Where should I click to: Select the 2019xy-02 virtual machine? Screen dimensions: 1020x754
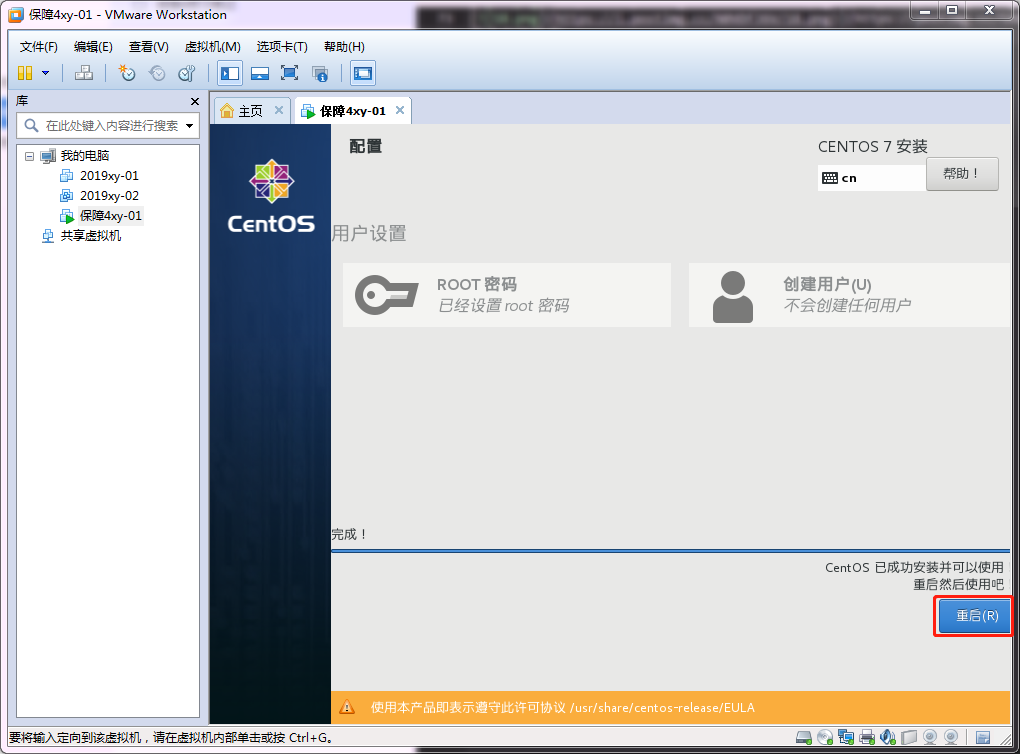pos(109,196)
